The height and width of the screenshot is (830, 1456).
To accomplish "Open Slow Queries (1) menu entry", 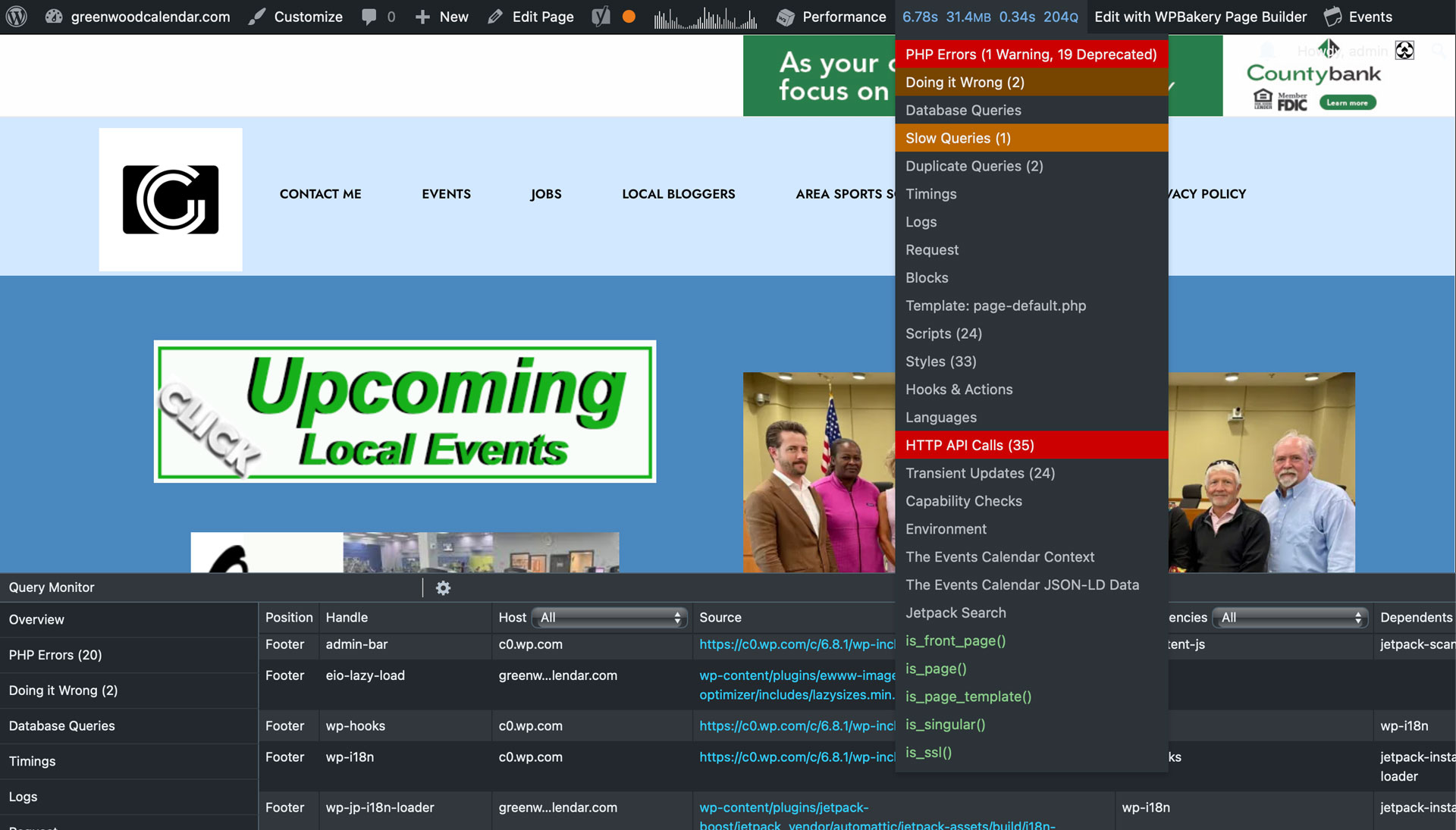I will [1031, 138].
